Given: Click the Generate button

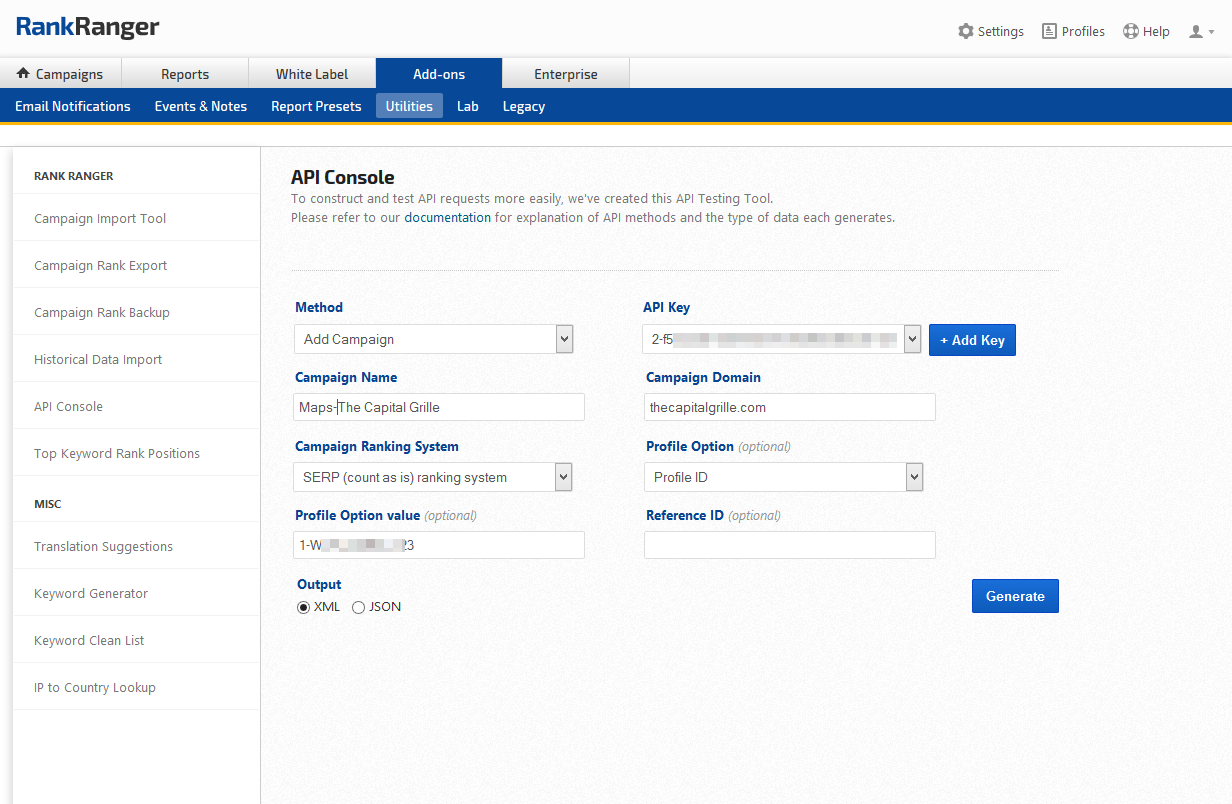Looking at the screenshot, I should pos(1015,596).
